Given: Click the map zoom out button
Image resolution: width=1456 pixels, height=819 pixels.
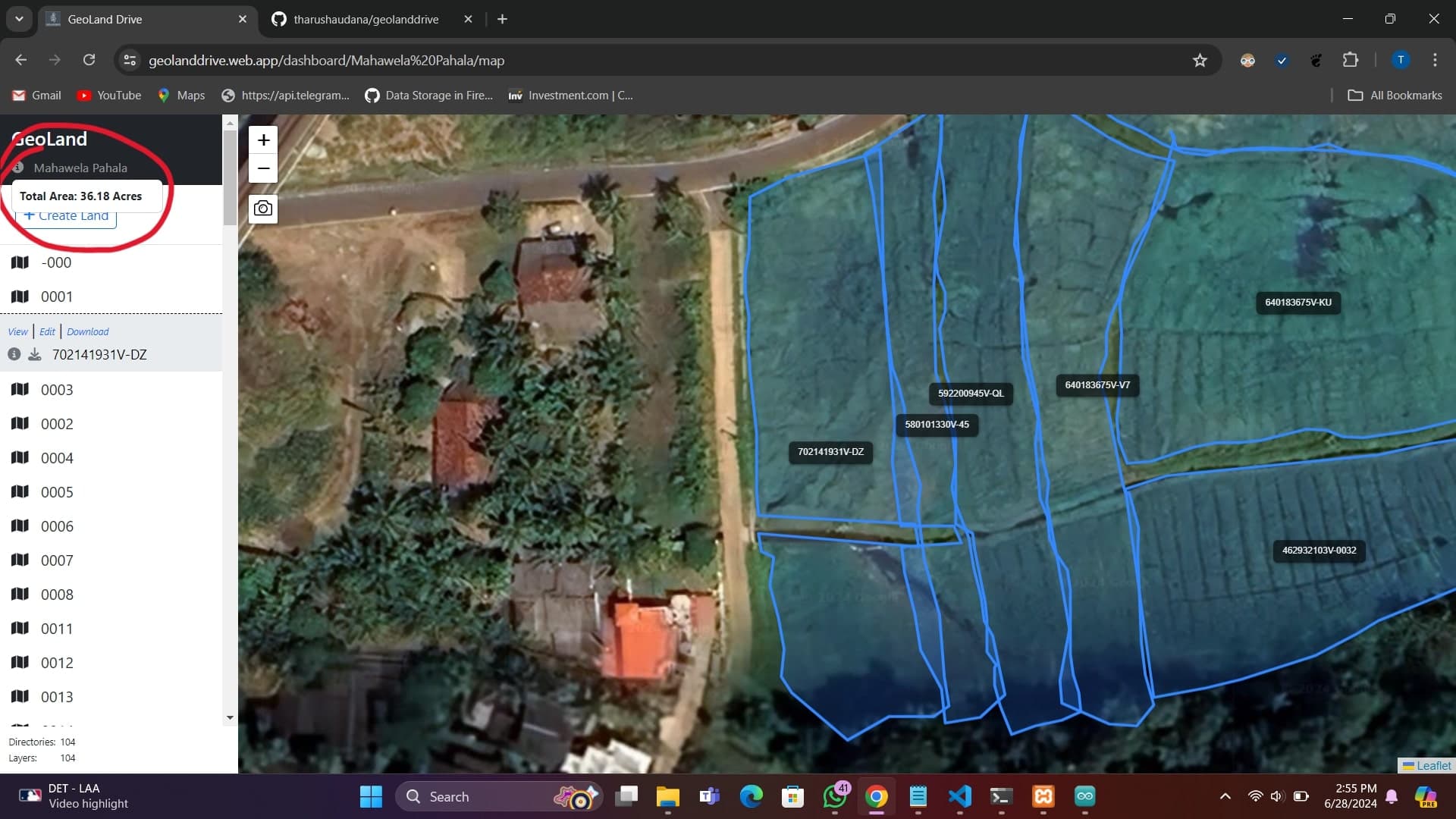Looking at the screenshot, I should click(x=263, y=168).
